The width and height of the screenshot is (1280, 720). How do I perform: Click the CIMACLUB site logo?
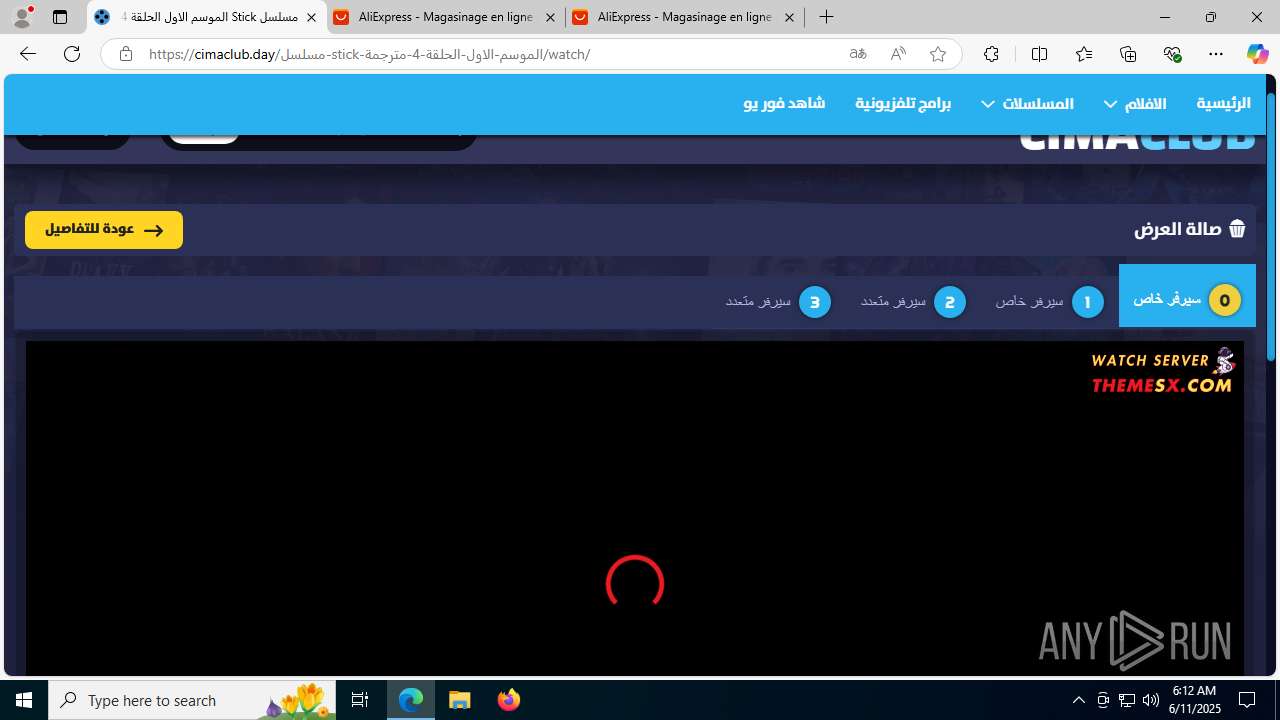[x=1137, y=141]
